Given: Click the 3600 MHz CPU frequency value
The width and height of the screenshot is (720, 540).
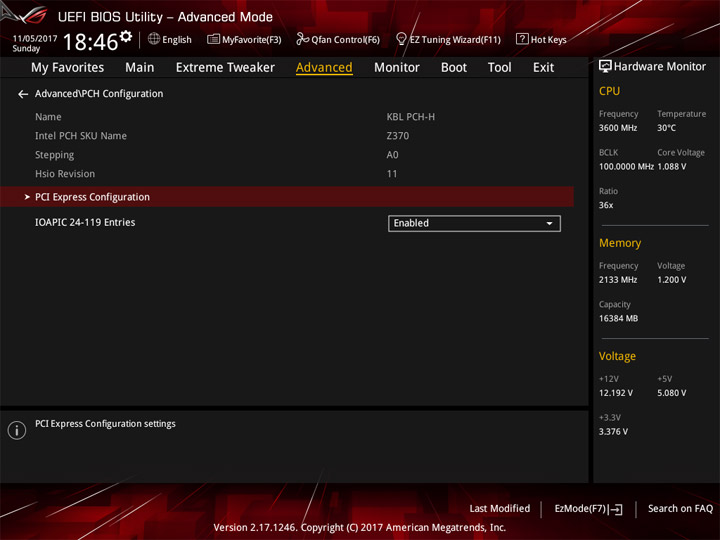Looking at the screenshot, I should [618, 128].
